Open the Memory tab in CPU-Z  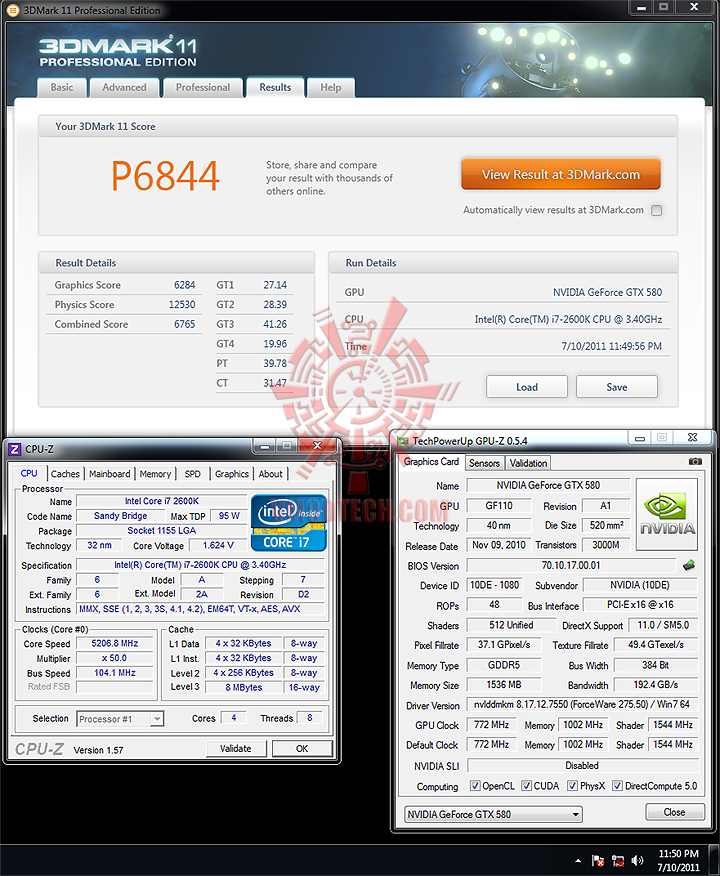155,474
